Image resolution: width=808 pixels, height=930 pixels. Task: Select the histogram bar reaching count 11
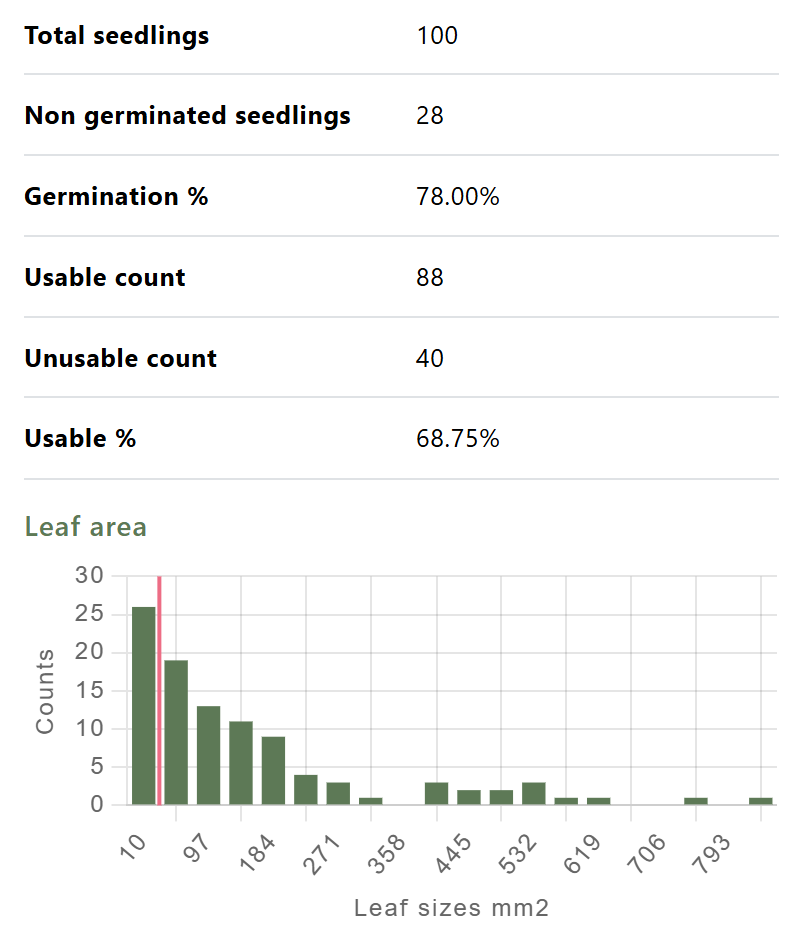[241, 762]
